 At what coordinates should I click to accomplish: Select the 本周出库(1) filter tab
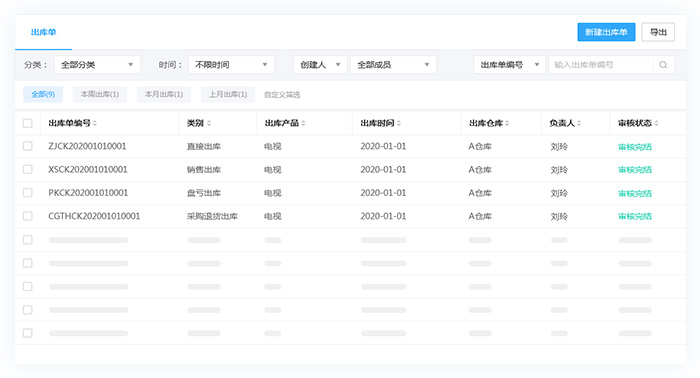coord(100,94)
